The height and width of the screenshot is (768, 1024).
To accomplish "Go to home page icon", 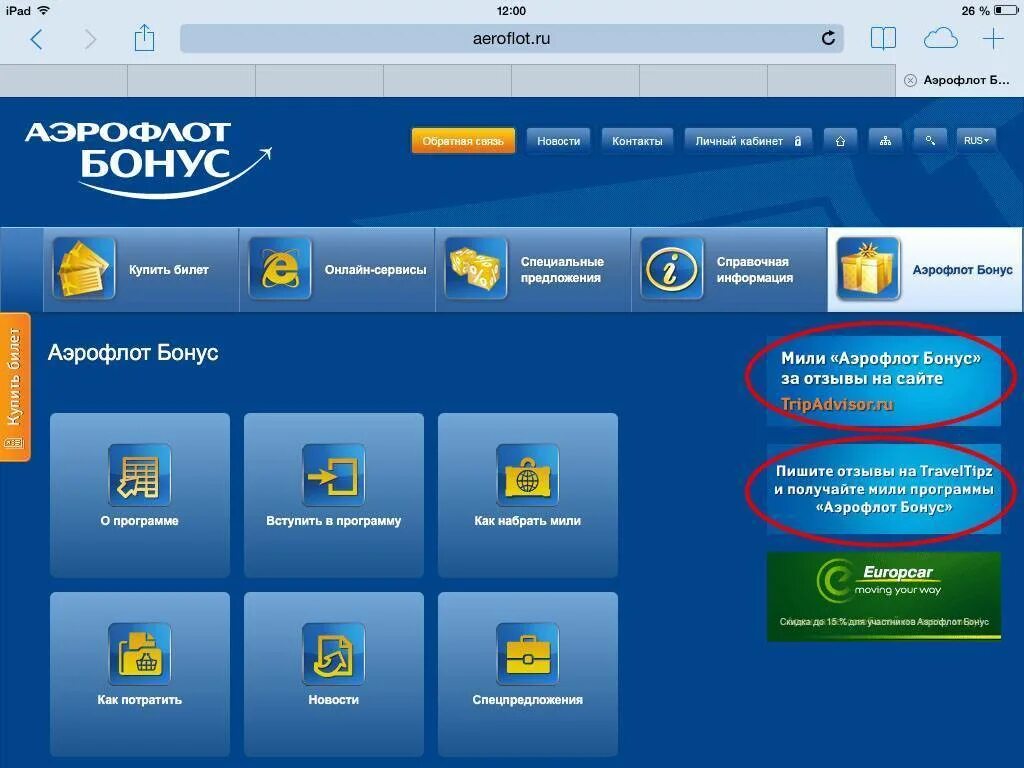I will pos(840,141).
